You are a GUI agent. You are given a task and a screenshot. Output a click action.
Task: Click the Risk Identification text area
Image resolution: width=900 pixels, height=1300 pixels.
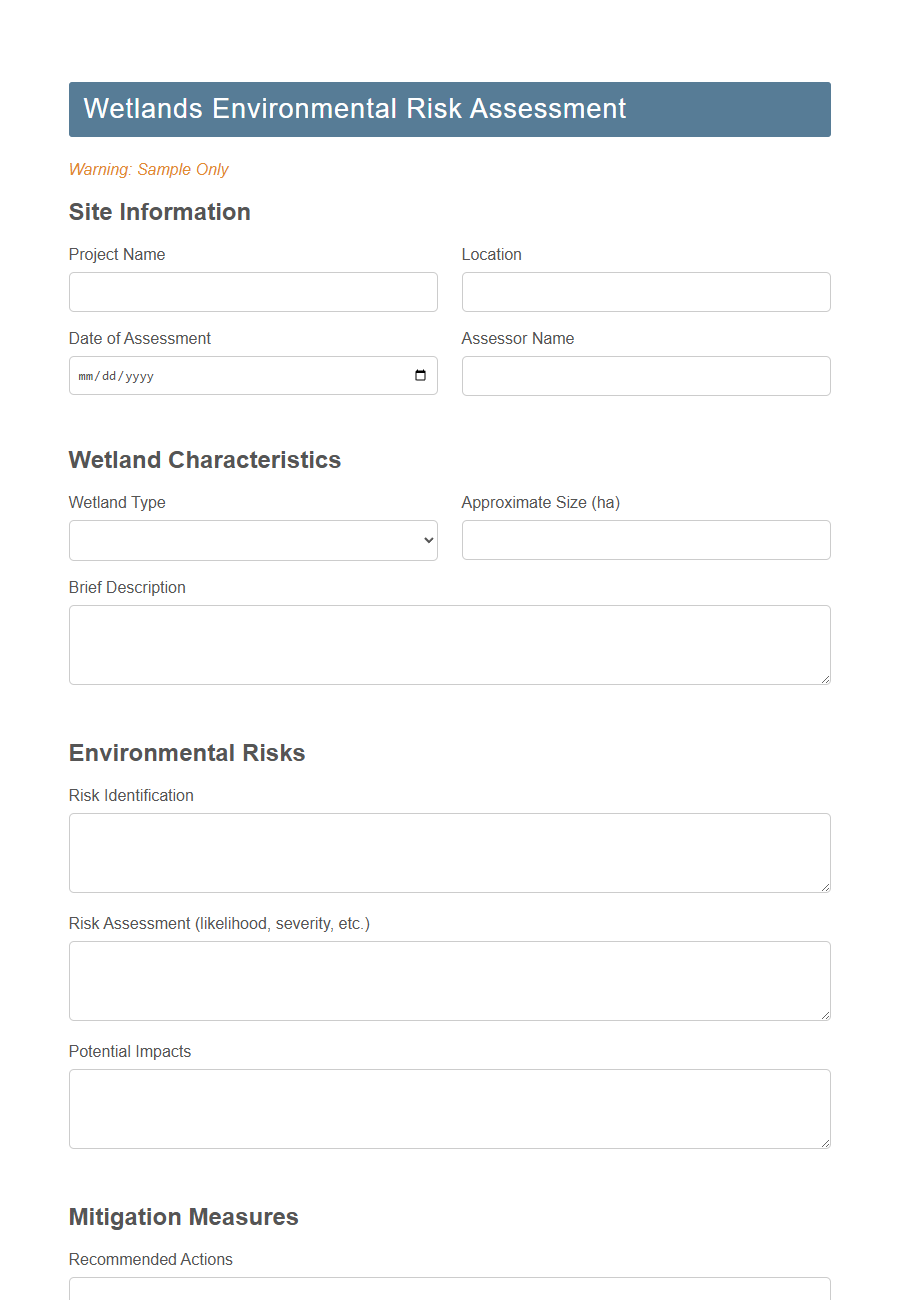click(449, 852)
